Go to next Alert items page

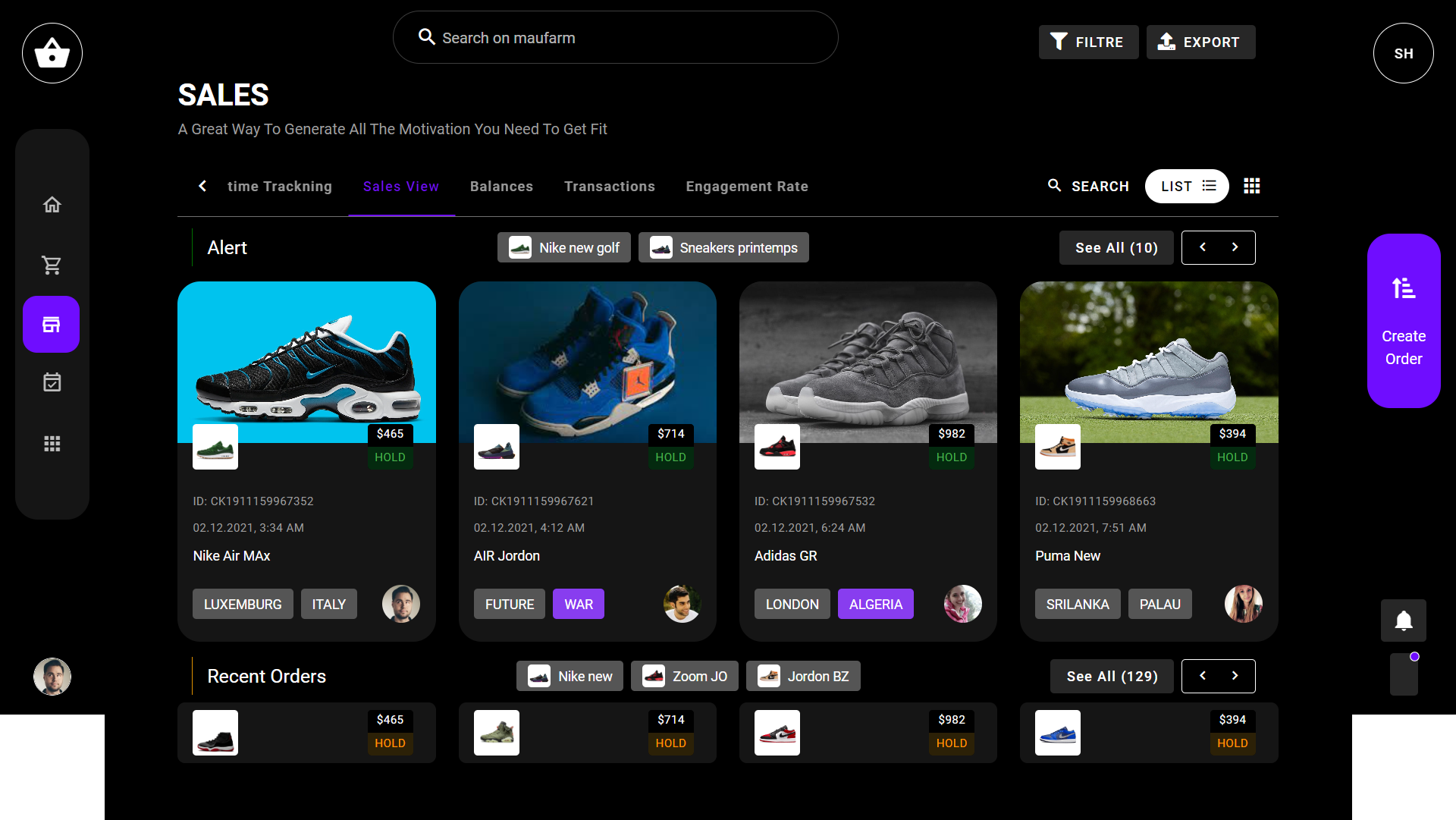click(x=1235, y=247)
